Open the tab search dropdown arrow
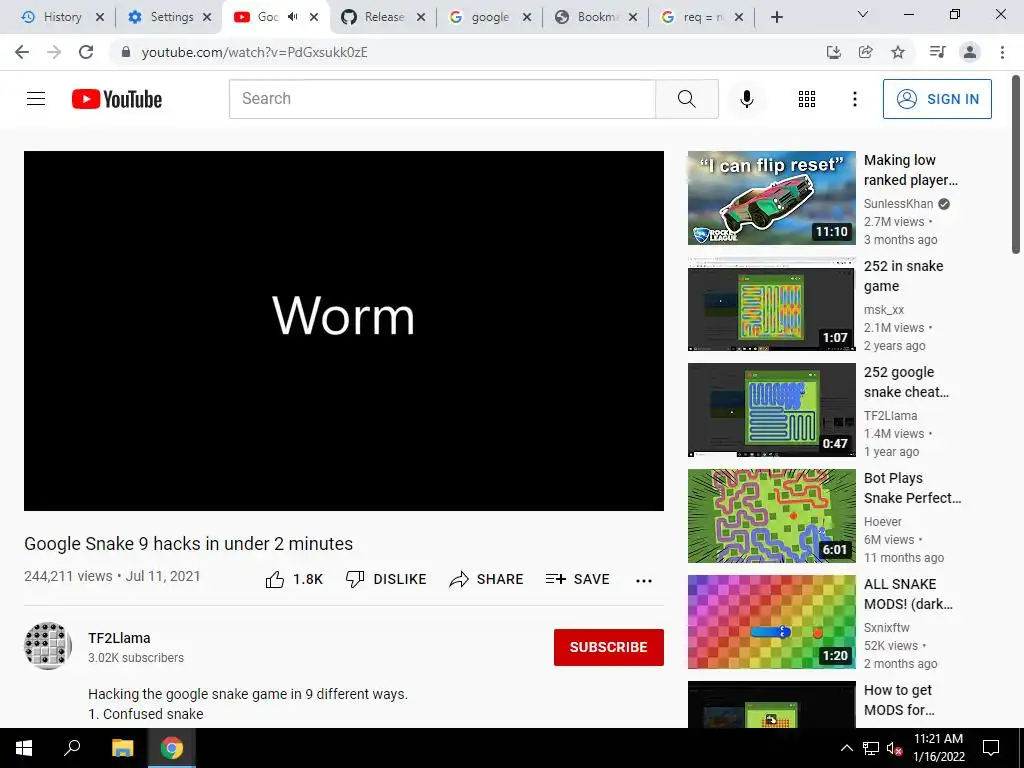1024x768 pixels. (862, 14)
